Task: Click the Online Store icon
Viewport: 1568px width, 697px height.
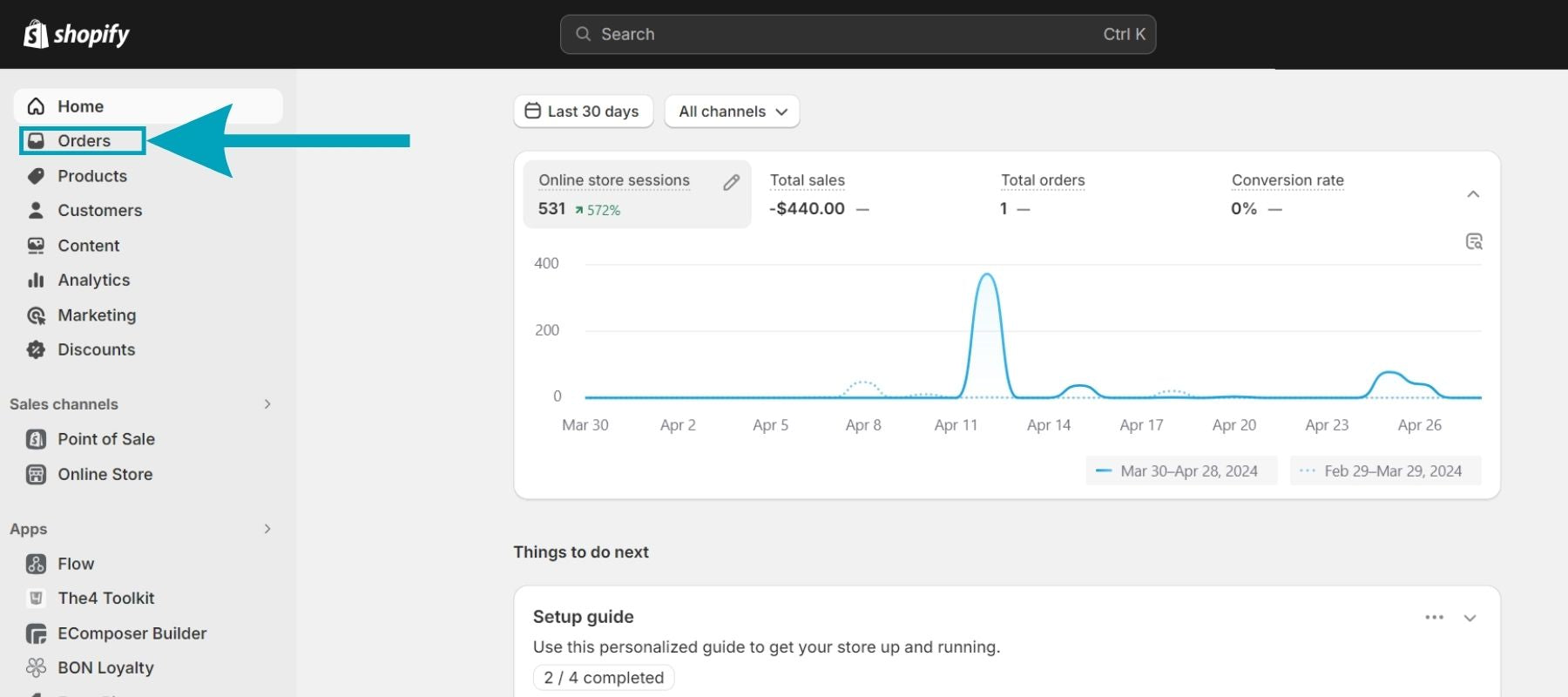Action: point(36,474)
